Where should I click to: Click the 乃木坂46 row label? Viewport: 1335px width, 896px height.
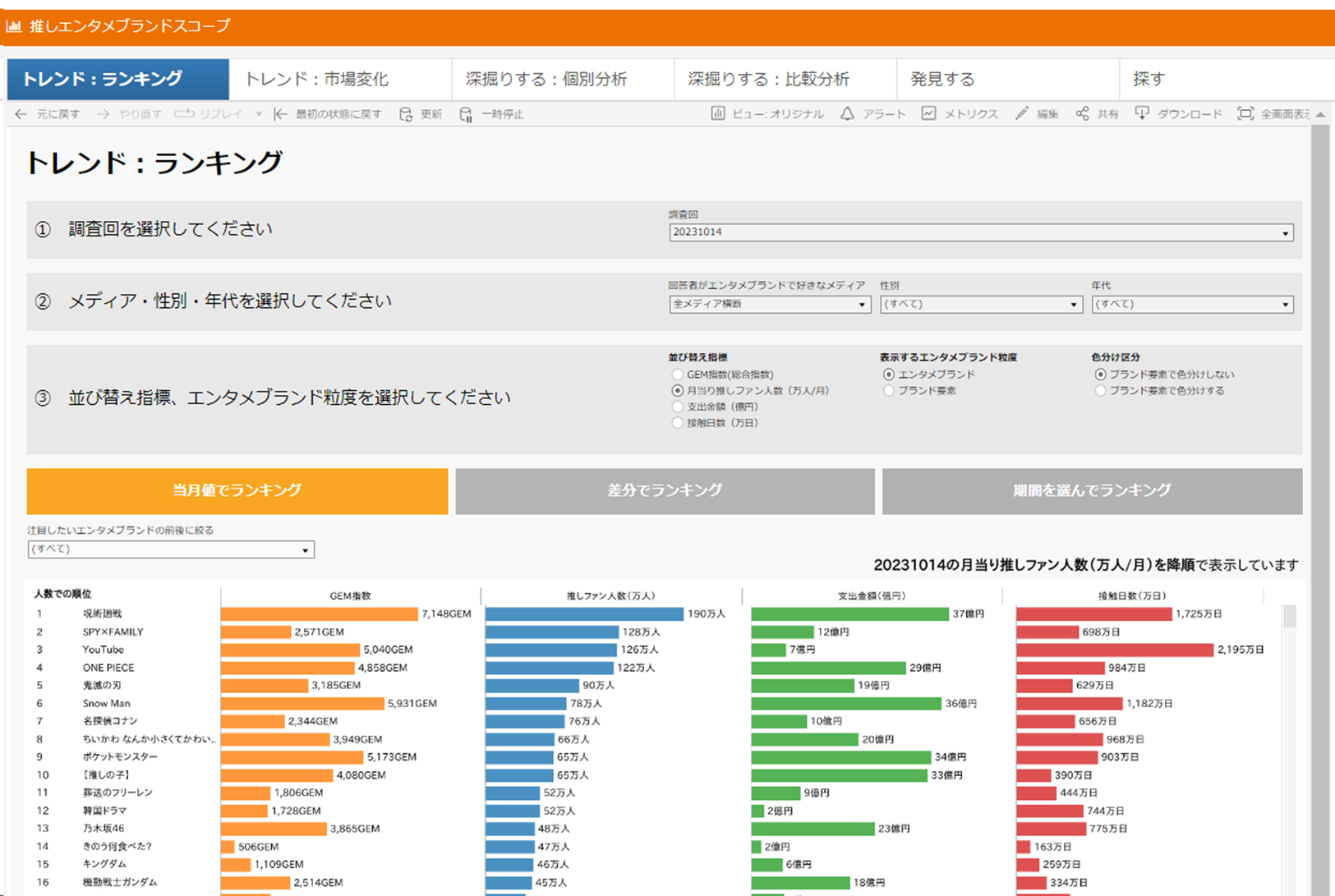[104, 829]
